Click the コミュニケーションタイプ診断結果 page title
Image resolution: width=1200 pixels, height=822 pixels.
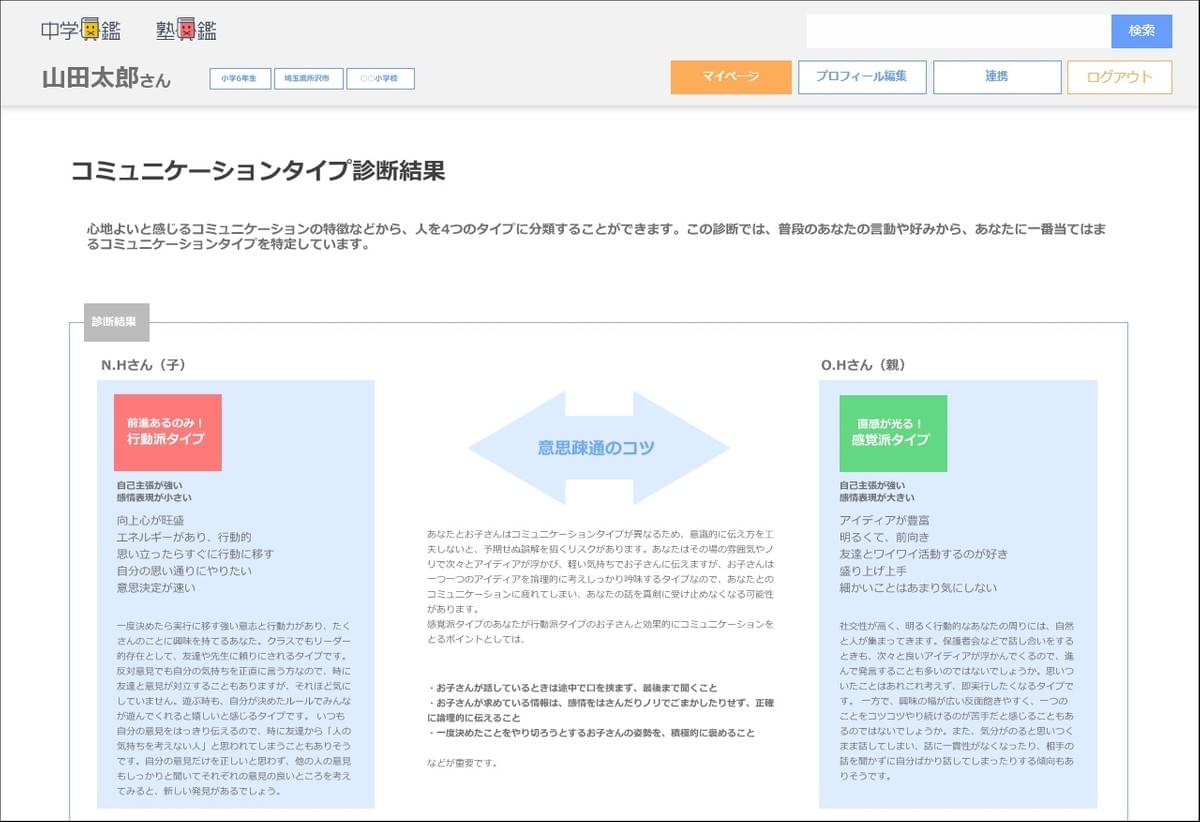pos(257,171)
